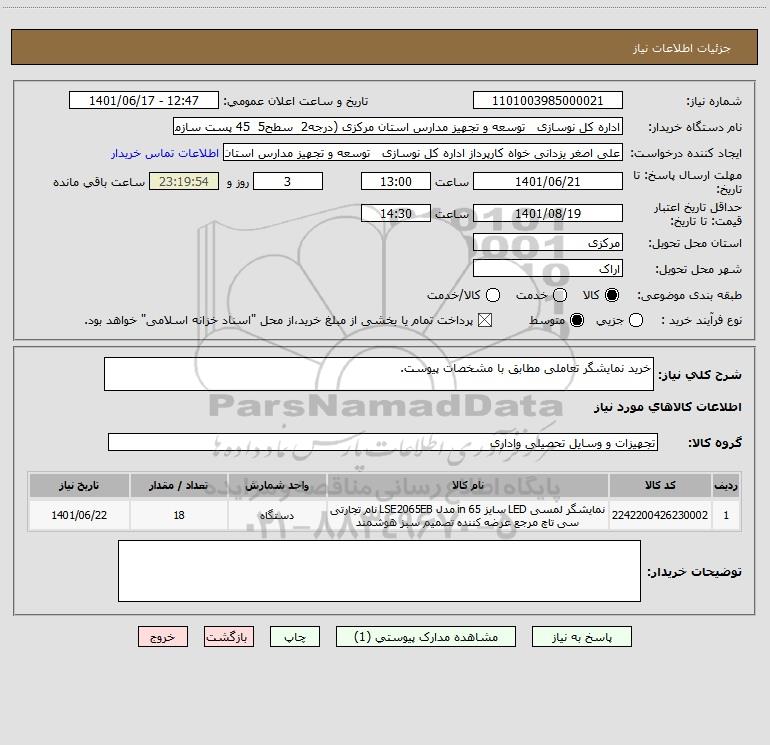Click نام کالا column header
The image size is (770, 745).
[468, 485]
